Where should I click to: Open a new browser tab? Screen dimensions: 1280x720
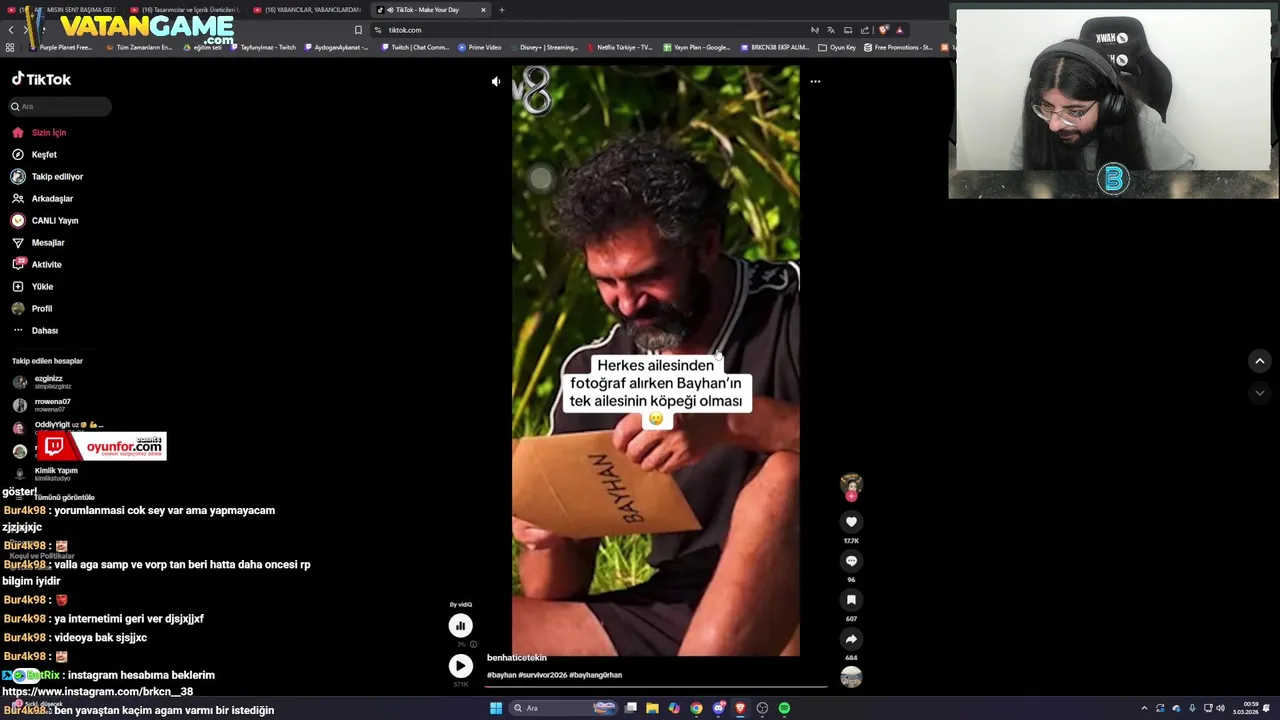click(x=502, y=10)
